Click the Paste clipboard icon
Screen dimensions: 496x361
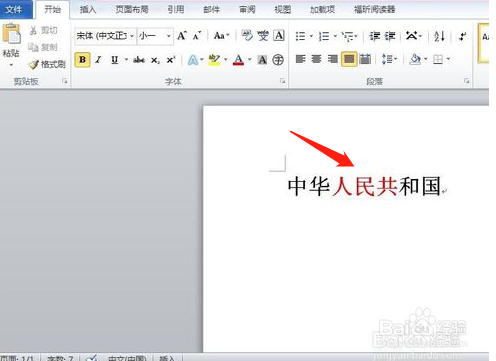click(11, 34)
